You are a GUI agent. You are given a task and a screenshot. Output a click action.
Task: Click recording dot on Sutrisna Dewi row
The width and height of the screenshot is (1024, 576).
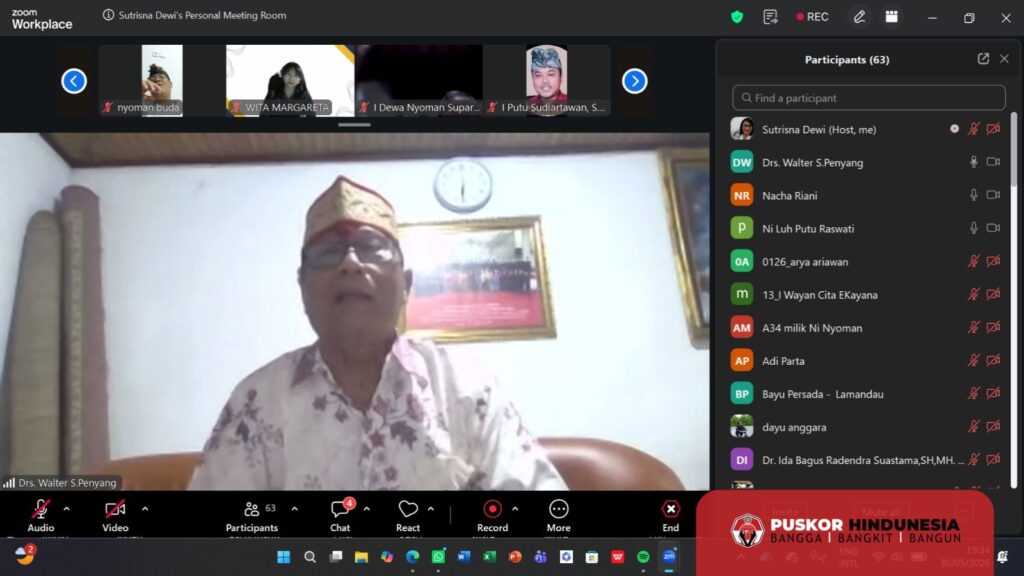954,129
